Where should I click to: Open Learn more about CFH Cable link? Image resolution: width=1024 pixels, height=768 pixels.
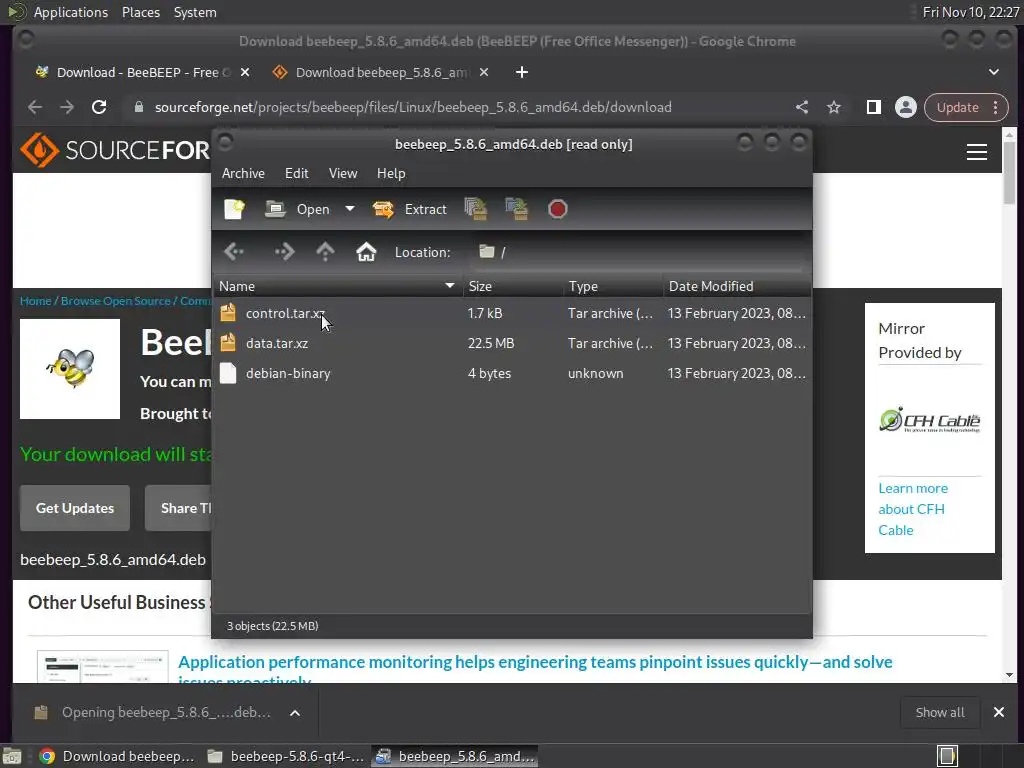(x=913, y=509)
